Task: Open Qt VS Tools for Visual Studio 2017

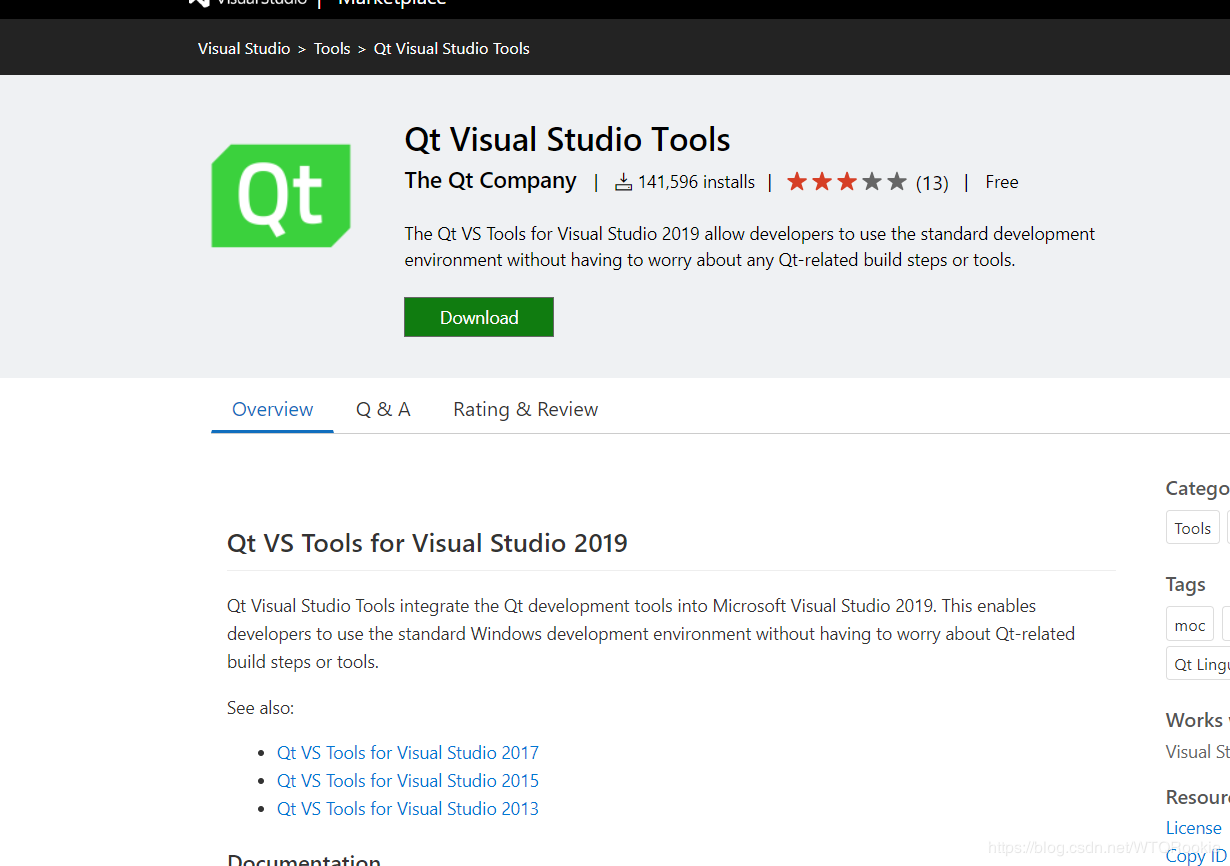Action: tap(407, 752)
